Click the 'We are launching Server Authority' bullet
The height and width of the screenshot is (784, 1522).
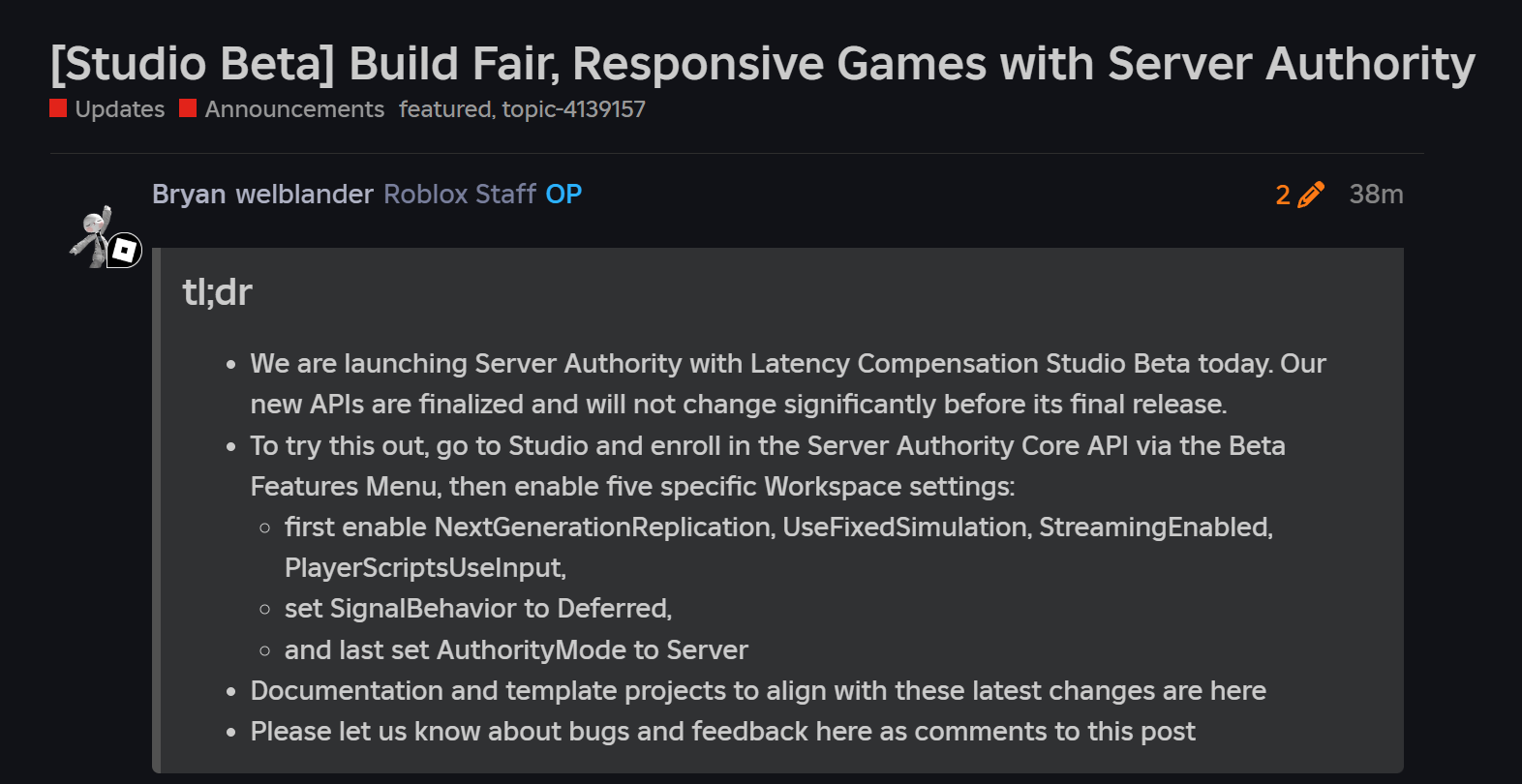pos(788,383)
